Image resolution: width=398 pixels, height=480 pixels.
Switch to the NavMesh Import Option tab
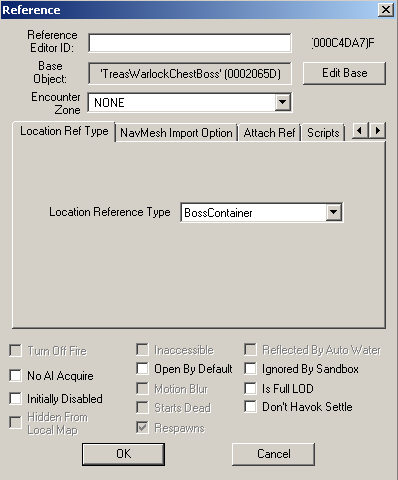176,133
